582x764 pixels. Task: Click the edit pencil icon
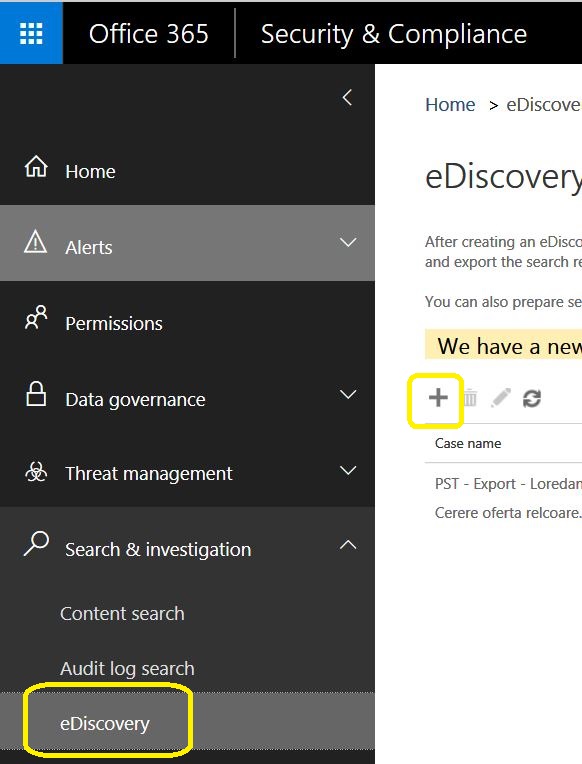(x=501, y=398)
